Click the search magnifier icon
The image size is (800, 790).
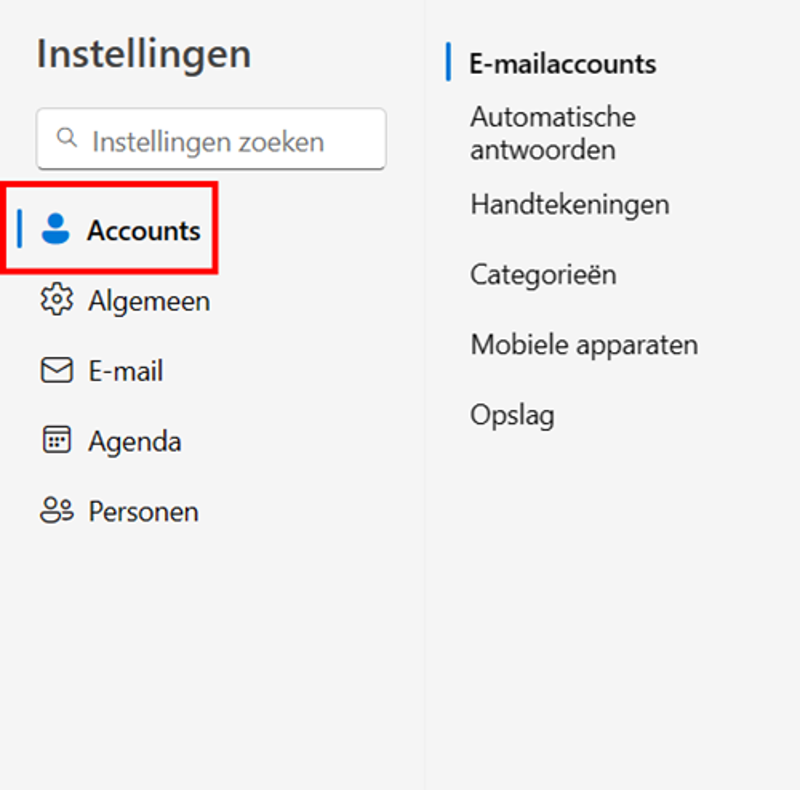[x=67, y=138]
